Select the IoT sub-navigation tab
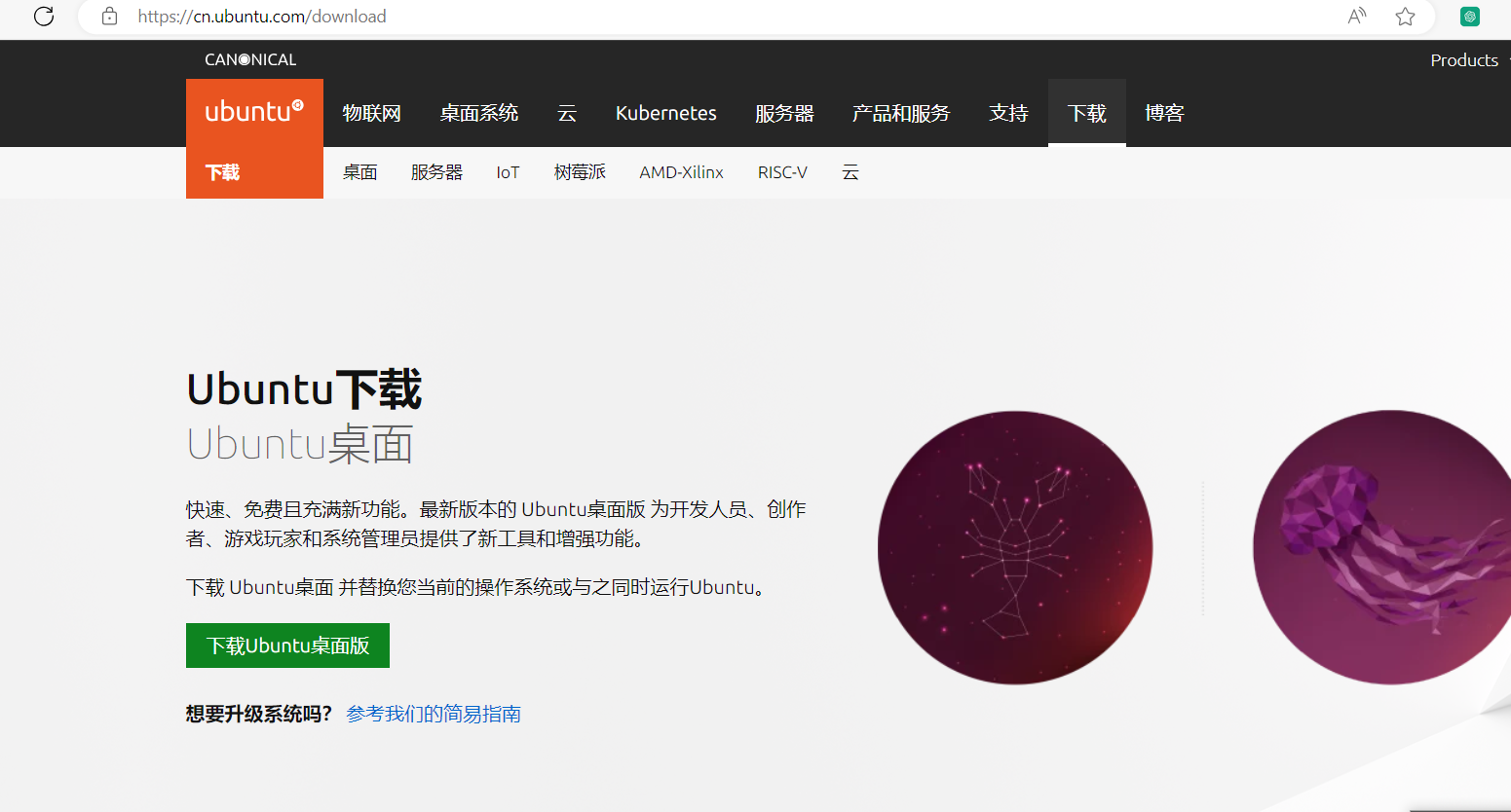Viewport: 1511px width, 812px height. point(508,172)
